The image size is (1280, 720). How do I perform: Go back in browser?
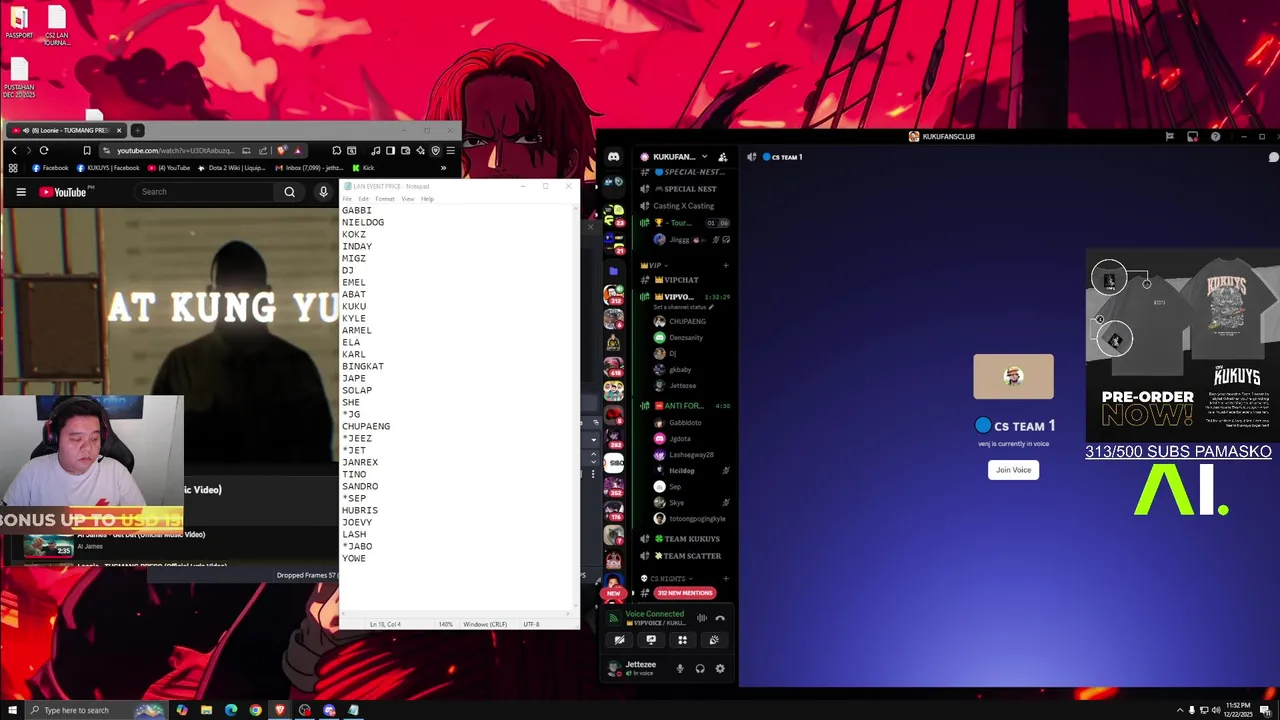(14, 150)
